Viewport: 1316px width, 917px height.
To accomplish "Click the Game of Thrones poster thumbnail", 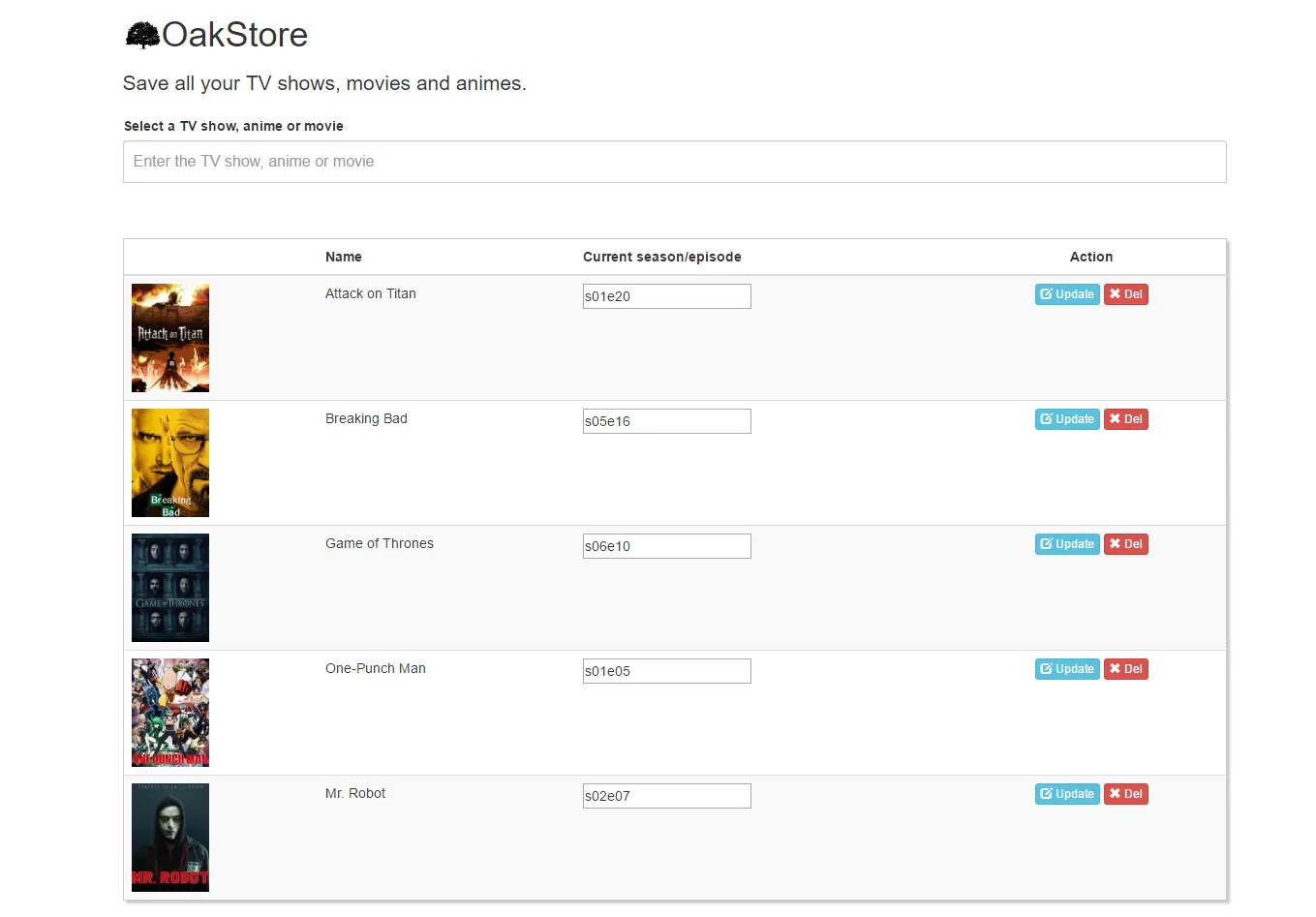I will tap(170, 588).
